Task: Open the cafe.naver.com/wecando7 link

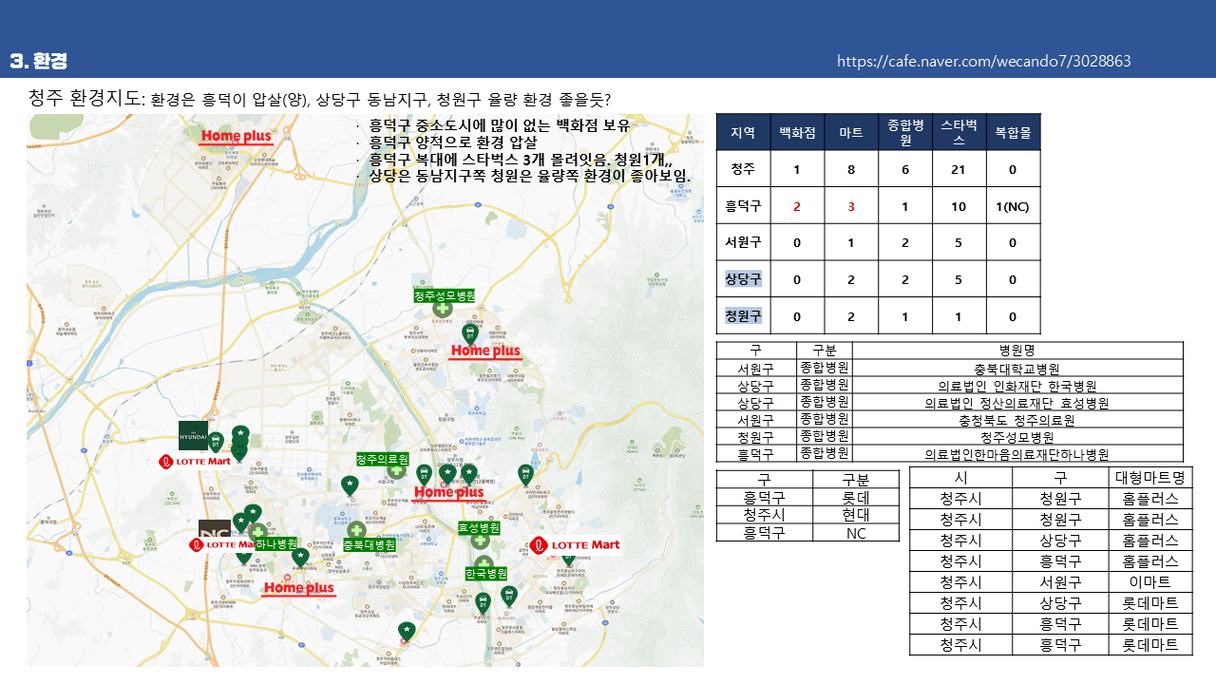Action: click(984, 61)
